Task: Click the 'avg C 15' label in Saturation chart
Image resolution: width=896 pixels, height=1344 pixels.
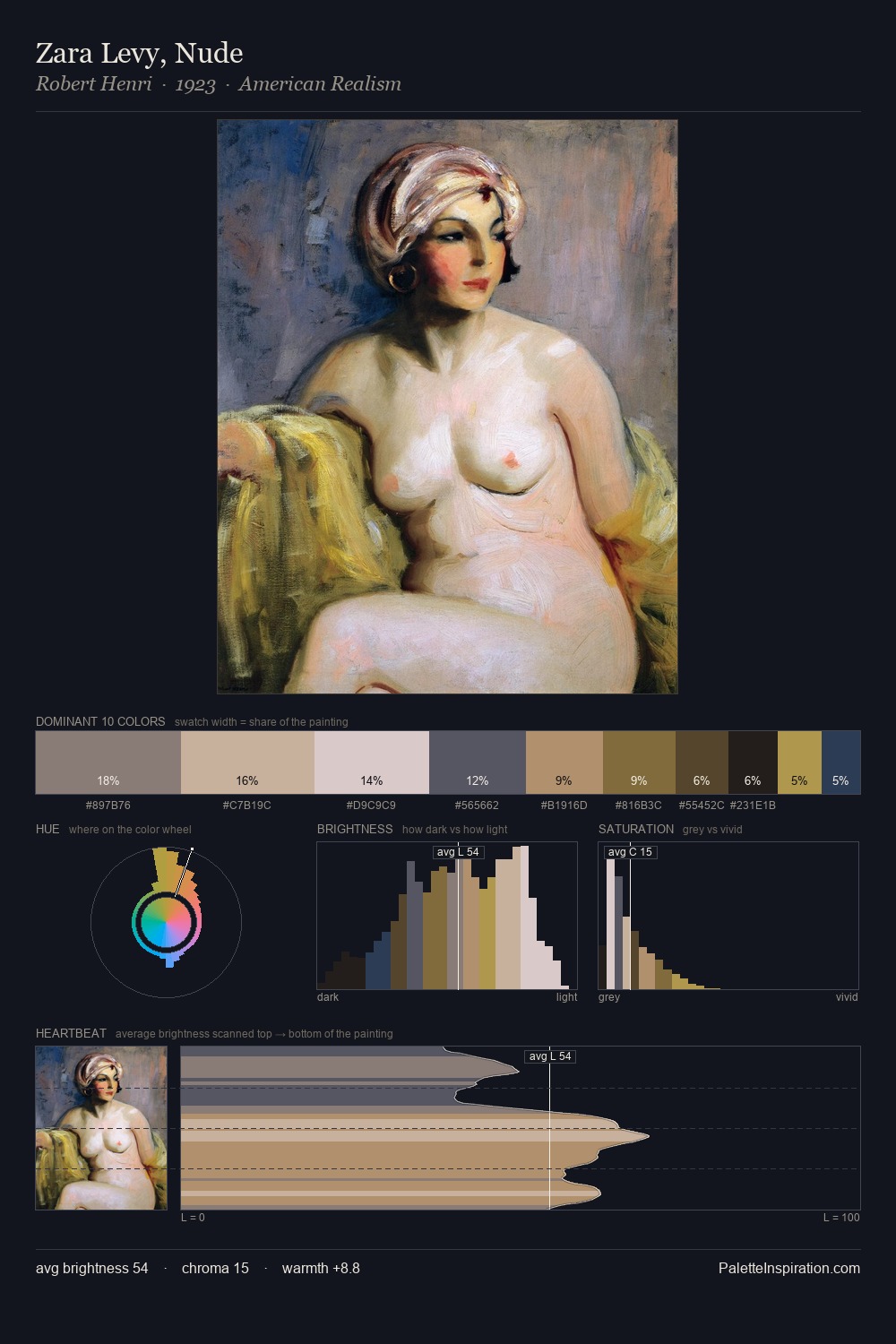Action: (x=630, y=852)
